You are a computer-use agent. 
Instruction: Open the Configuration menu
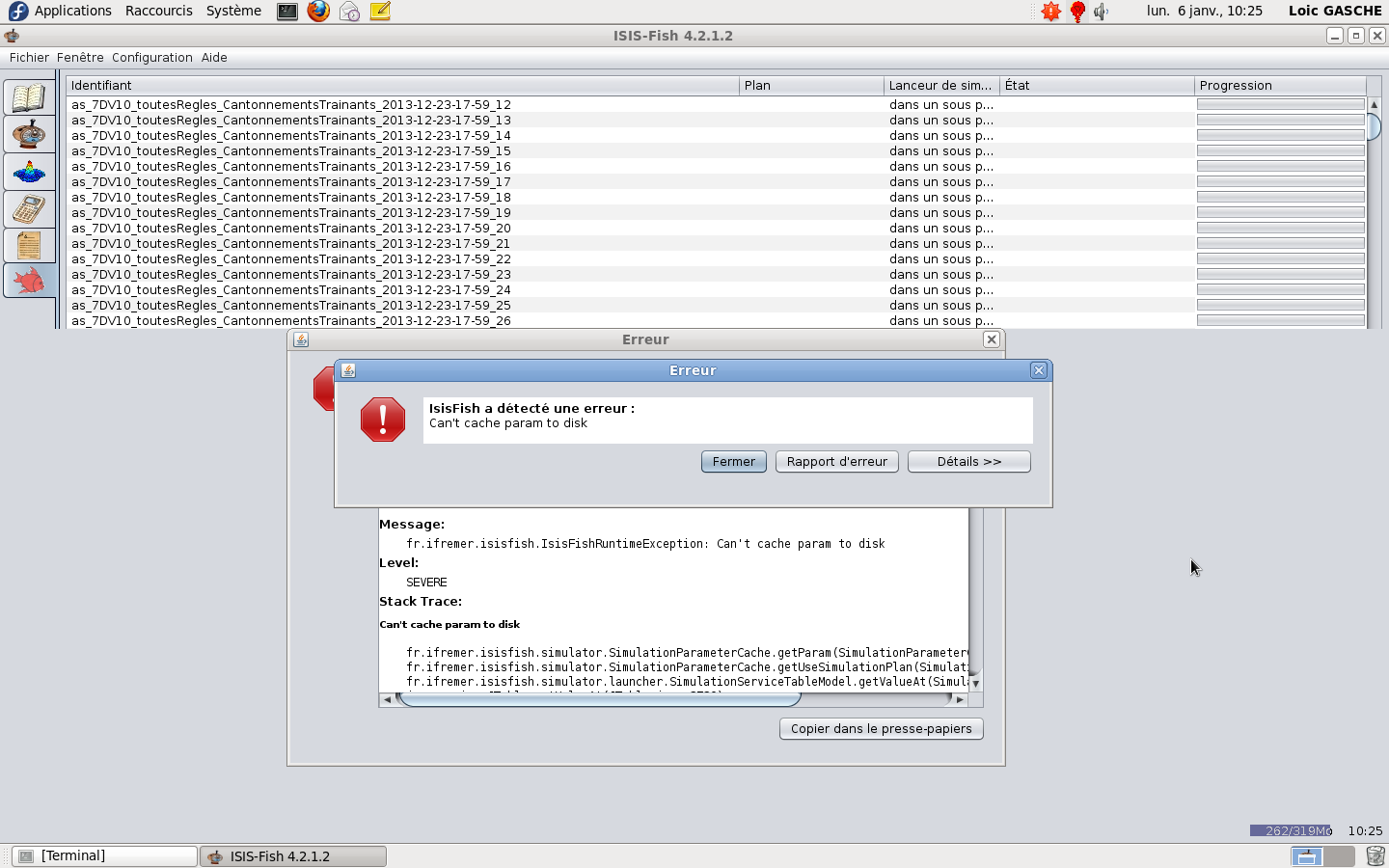(152, 58)
